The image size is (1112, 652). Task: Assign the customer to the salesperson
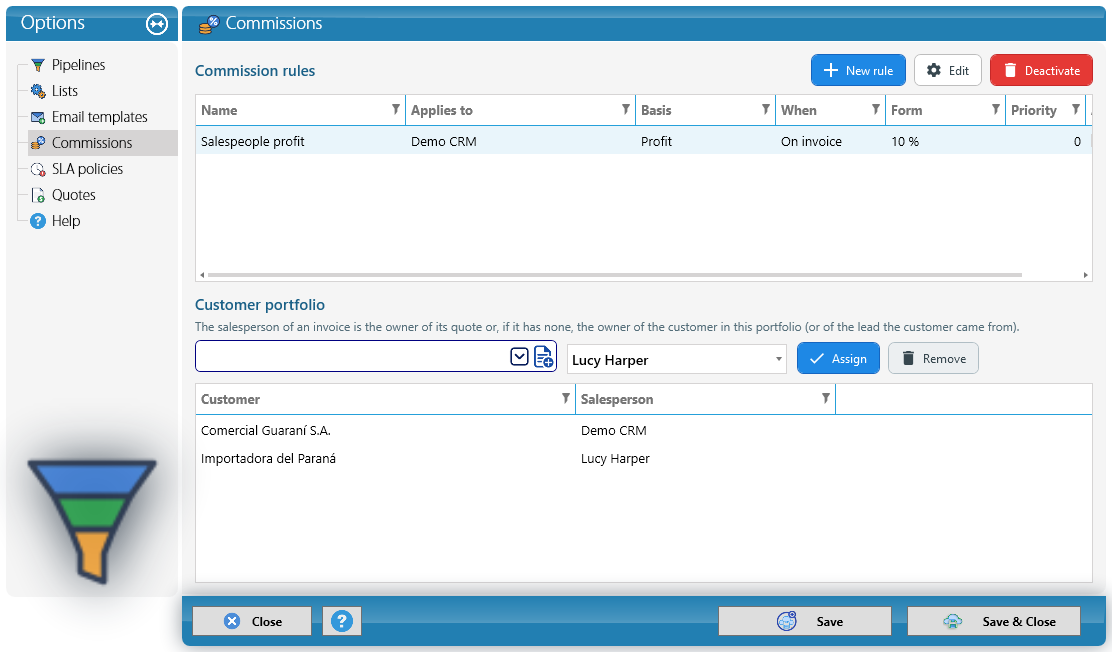838,358
